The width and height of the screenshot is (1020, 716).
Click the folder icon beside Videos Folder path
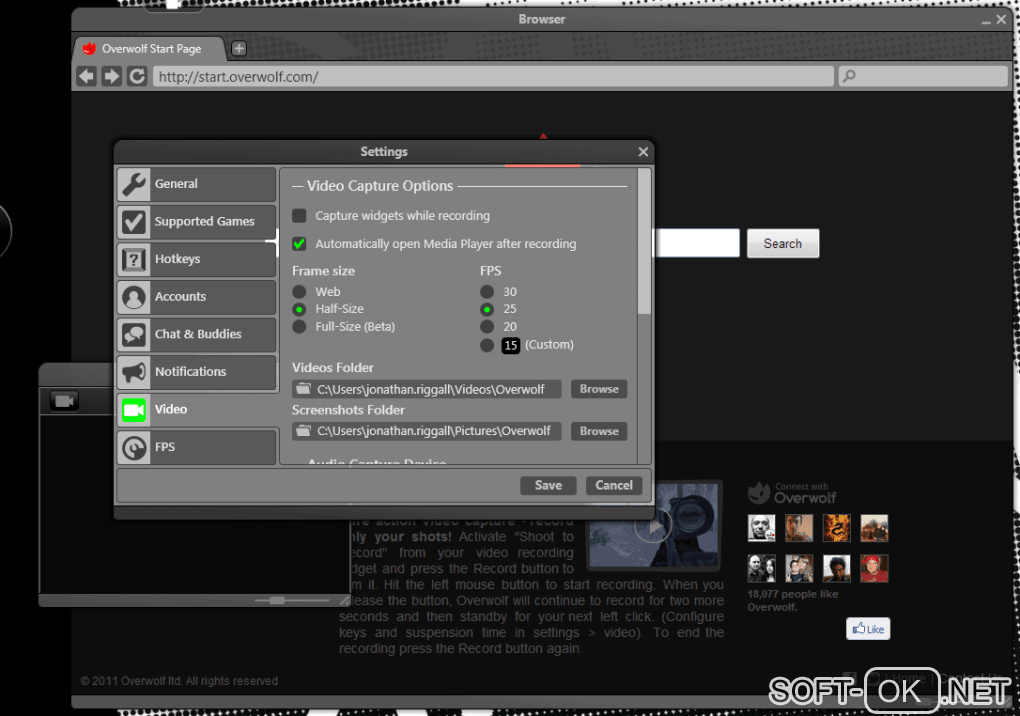(303, 389)
